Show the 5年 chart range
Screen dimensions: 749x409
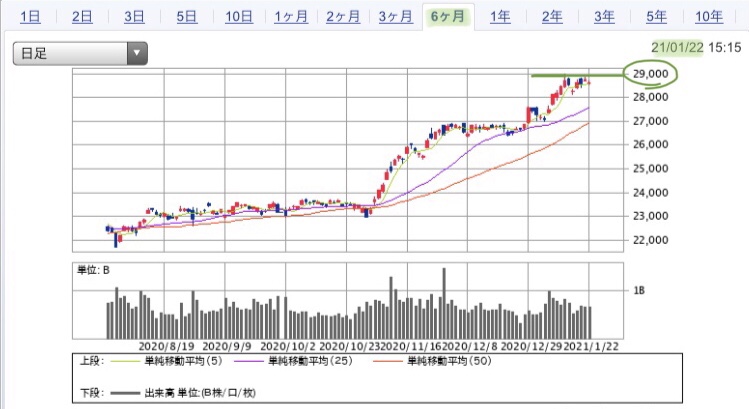(x=656, y=17)
